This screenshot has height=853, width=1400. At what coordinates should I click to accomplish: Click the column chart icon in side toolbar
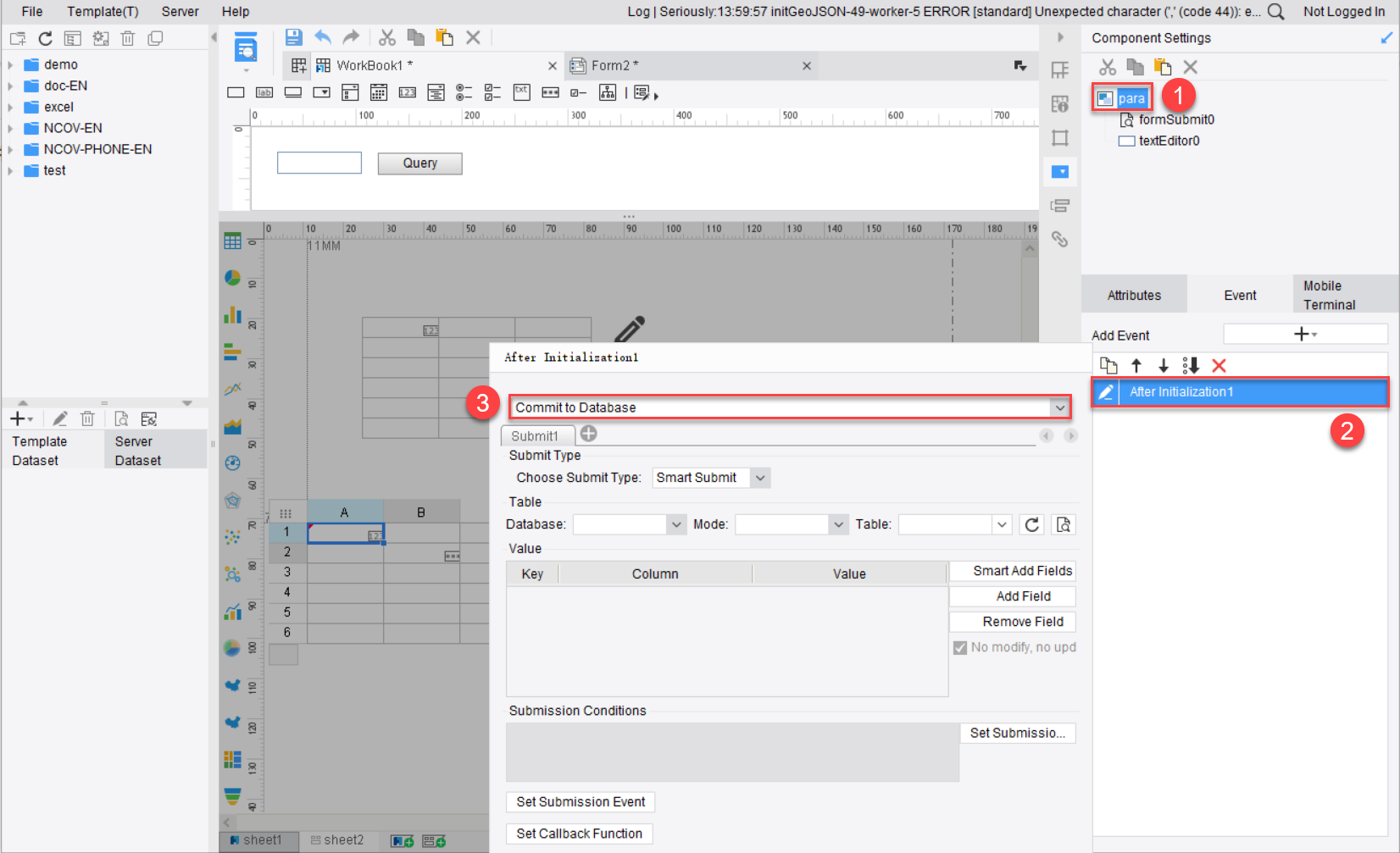pyautogui.click(x=232, y=315)
